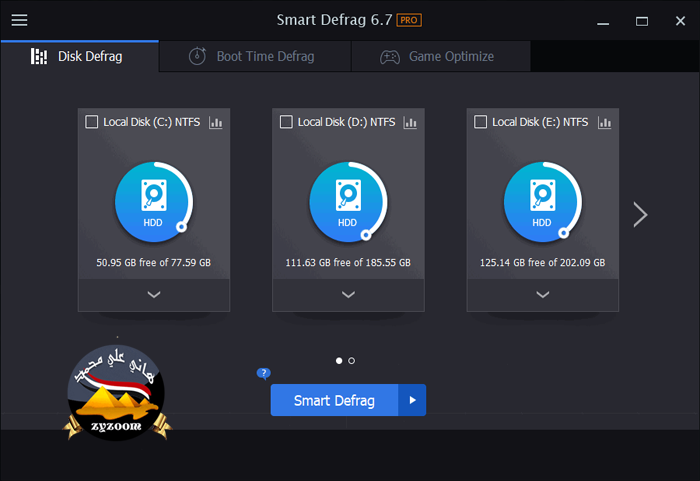Click '125.14 GB free of 202.09 GB' text
Viewport: 700px width, 481px height.
coord(542,263)
